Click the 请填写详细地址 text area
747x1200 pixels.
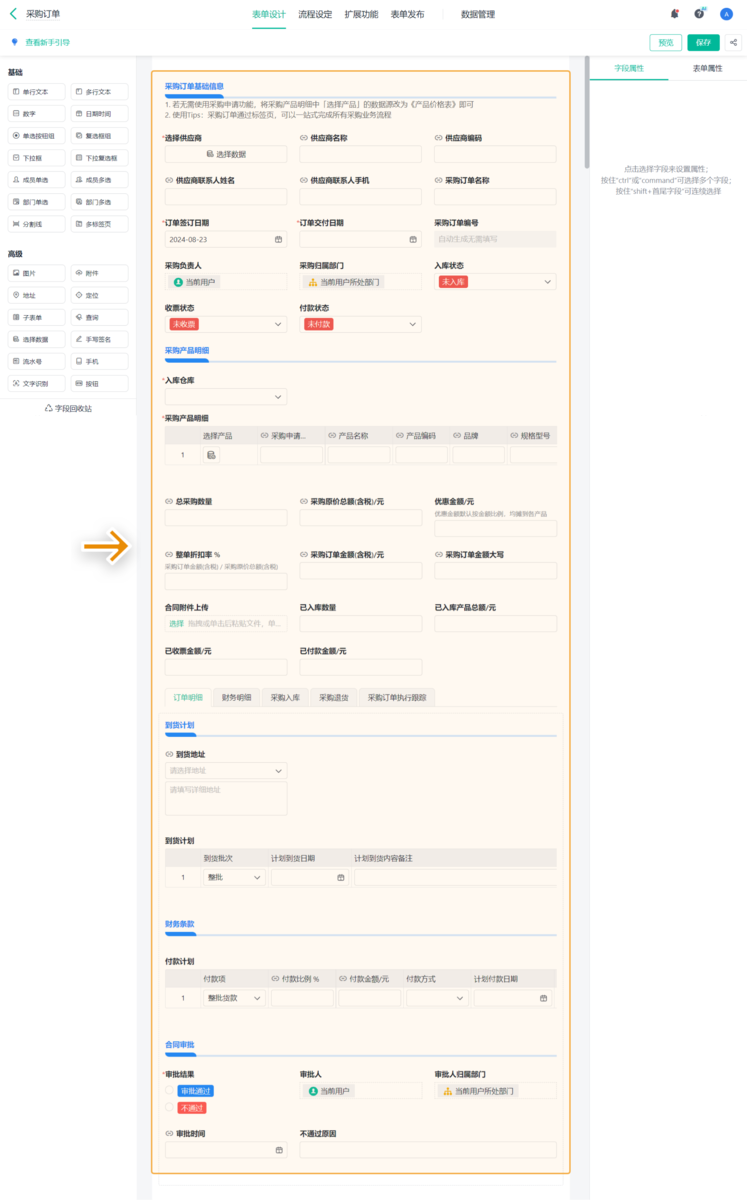226,798
